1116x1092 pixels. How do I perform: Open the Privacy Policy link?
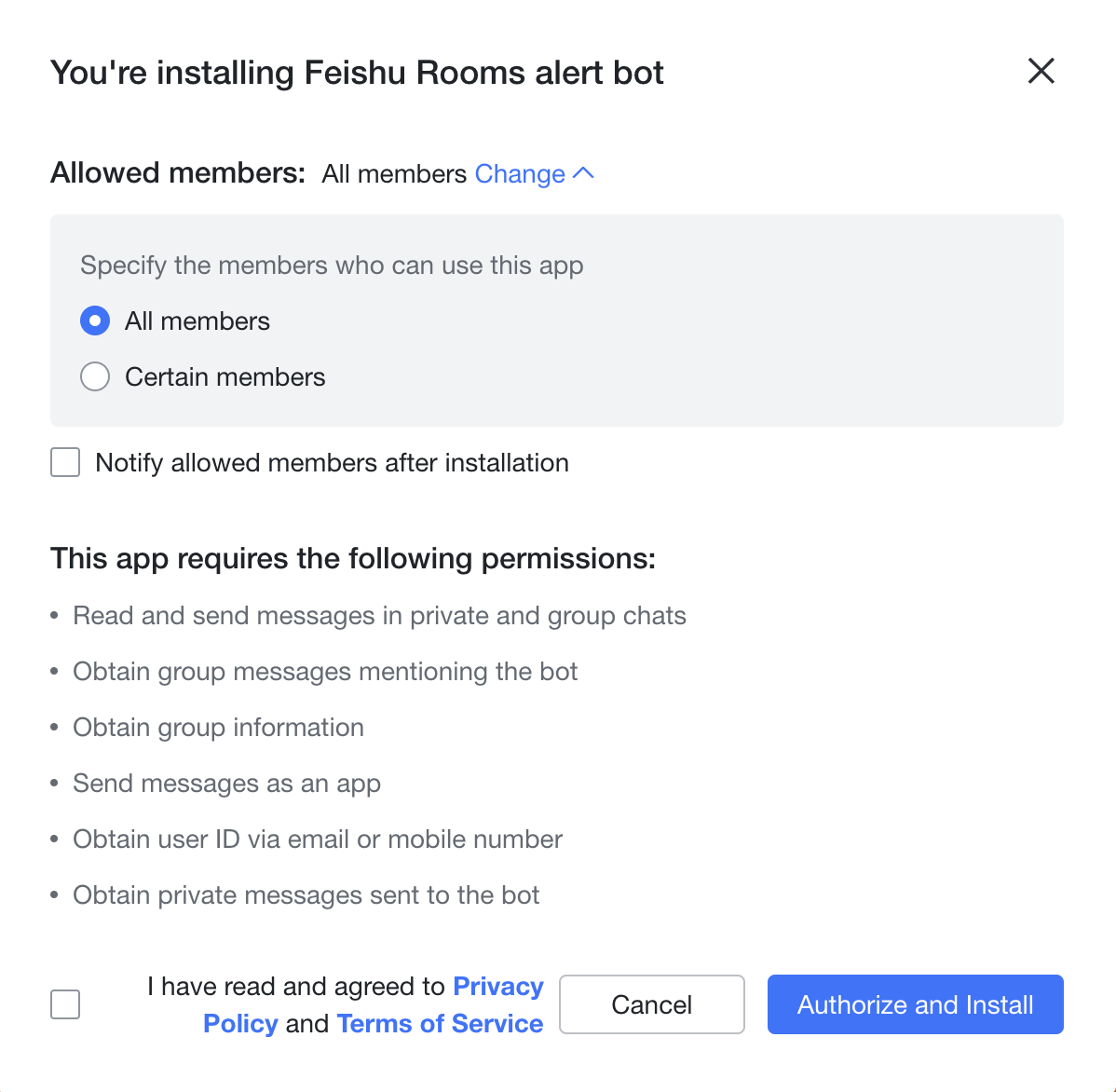(x=497, y=986)
